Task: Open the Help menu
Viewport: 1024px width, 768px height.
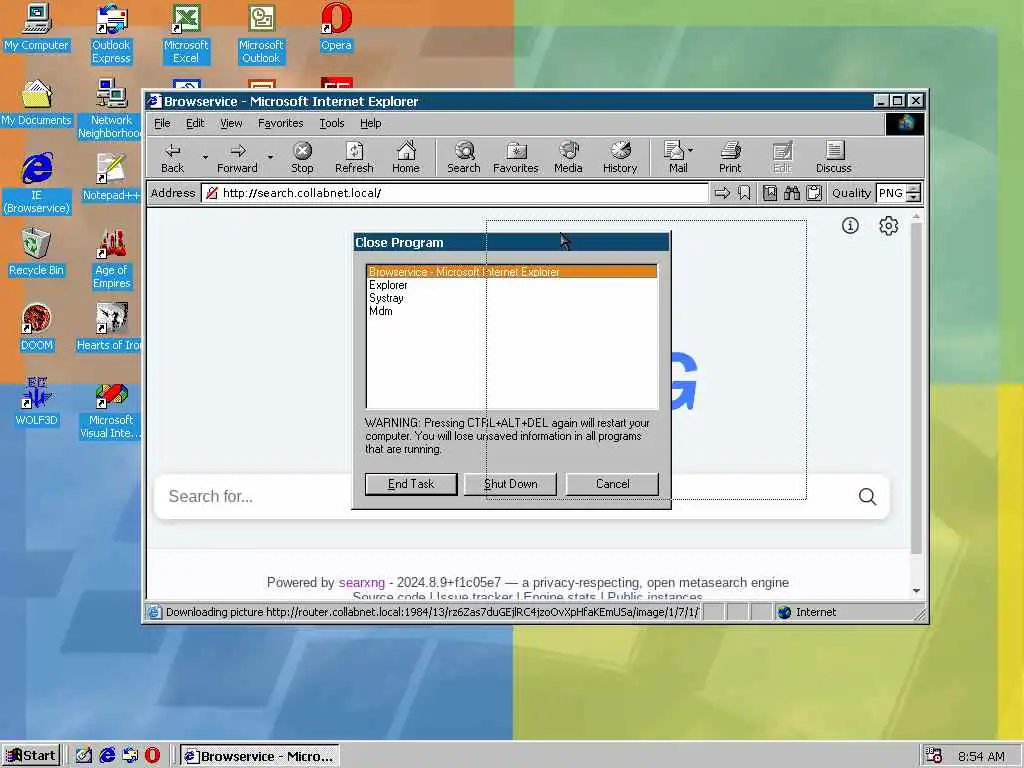Action: point(370,123)
